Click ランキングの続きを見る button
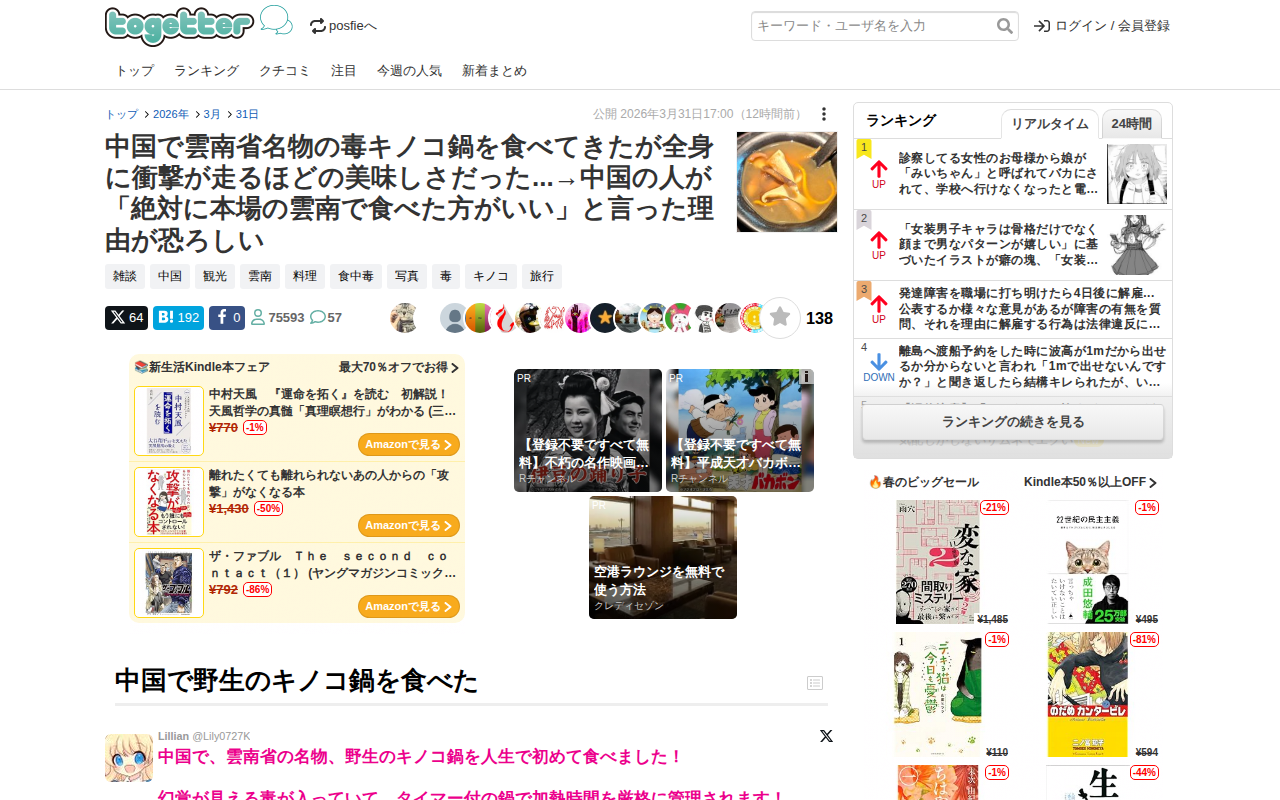The height and width of the screenshot is (800, 1280). click(1013, 422)
